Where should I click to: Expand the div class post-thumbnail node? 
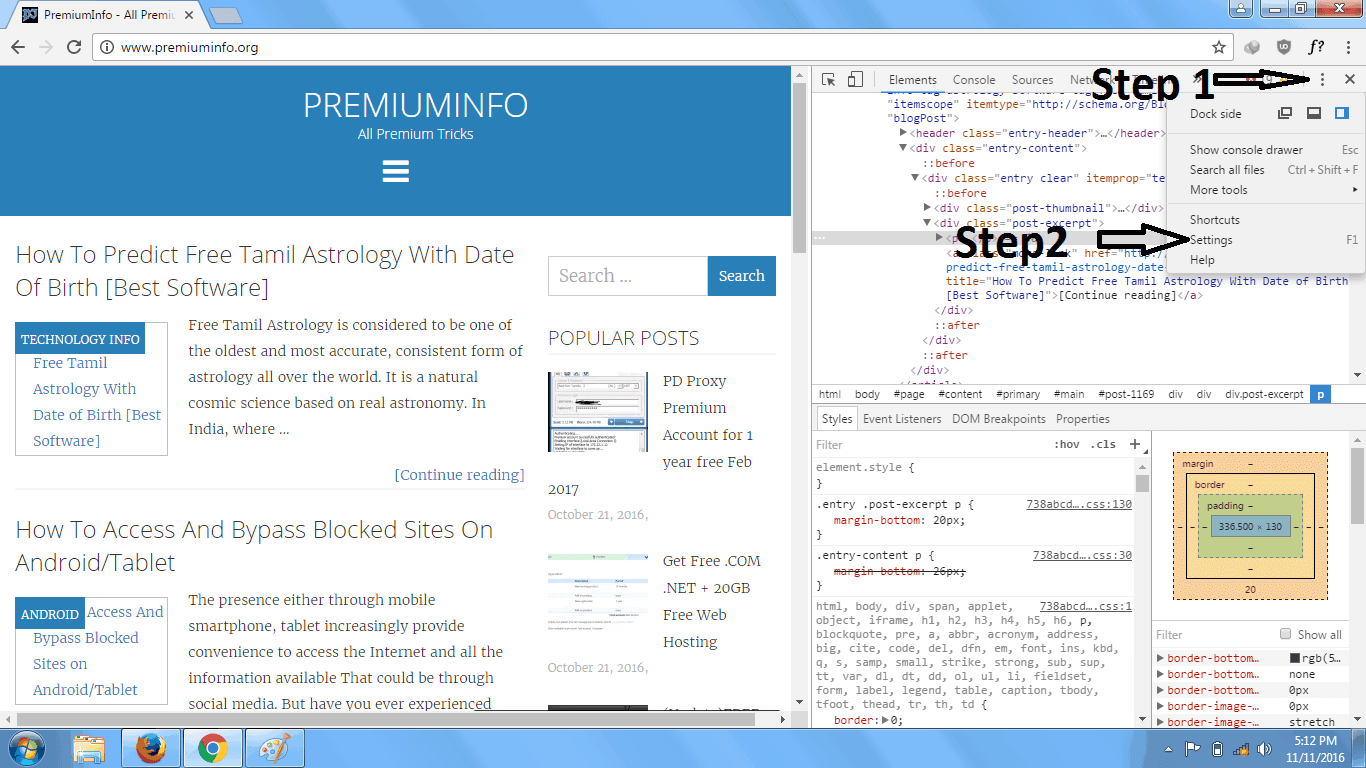click(x=927, y=208)
